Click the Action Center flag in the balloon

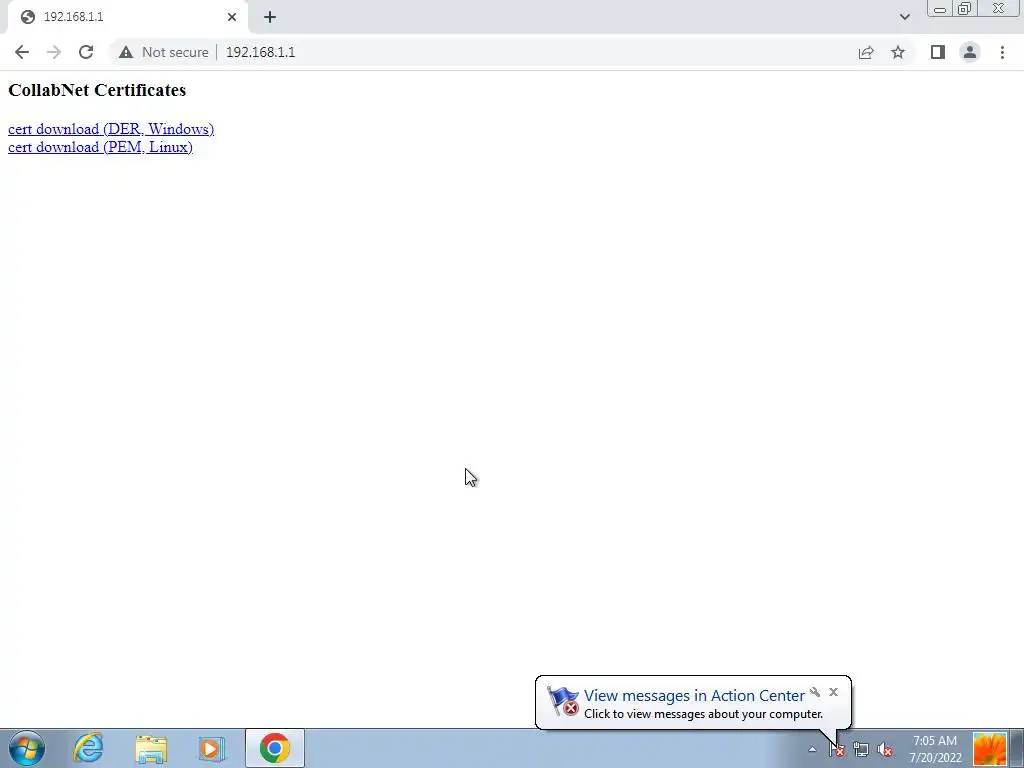tap(562, 701)
